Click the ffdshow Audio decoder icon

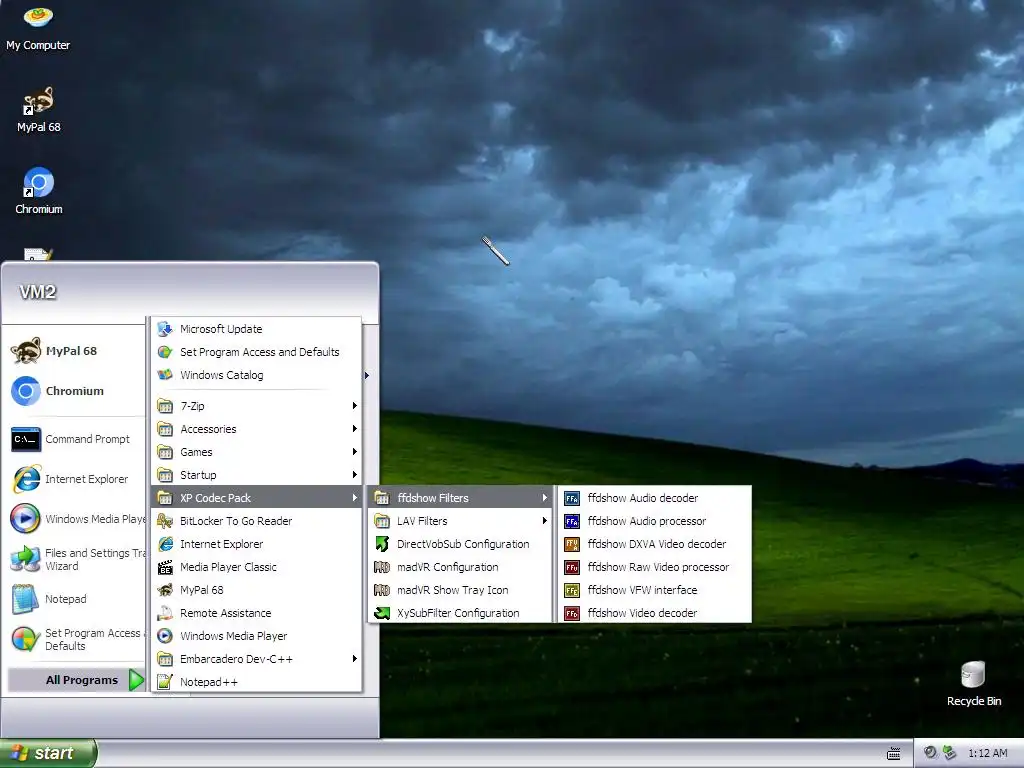[x=571, y=498]
